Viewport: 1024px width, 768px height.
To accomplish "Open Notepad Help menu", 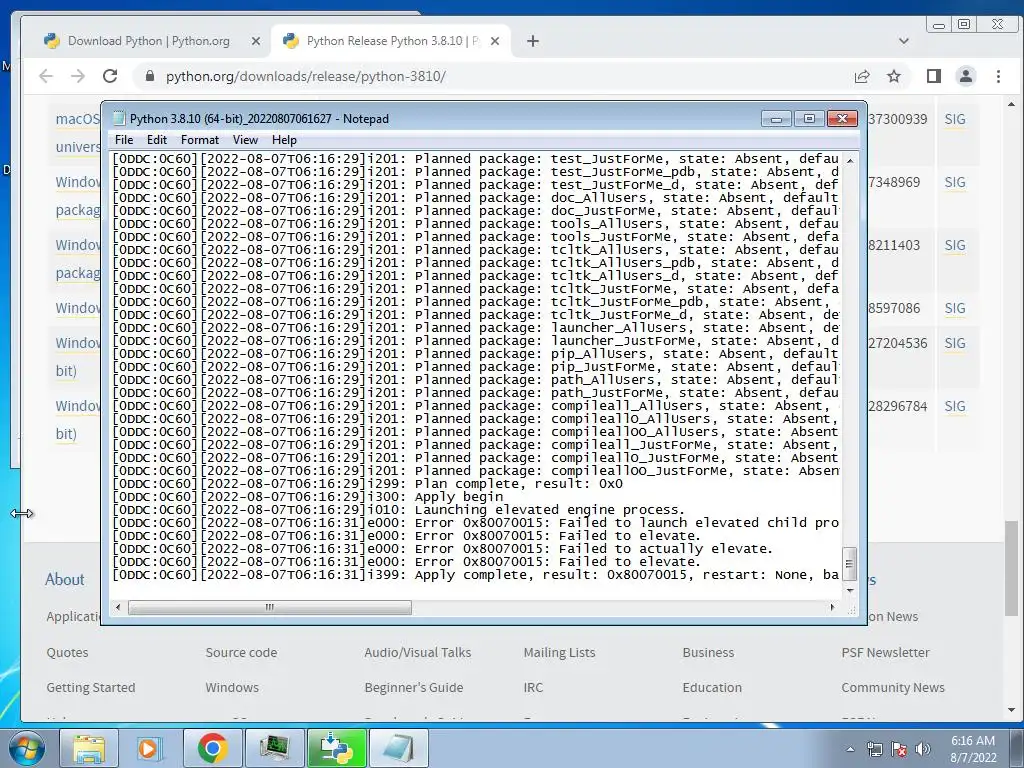I will [x=284, y=140].
